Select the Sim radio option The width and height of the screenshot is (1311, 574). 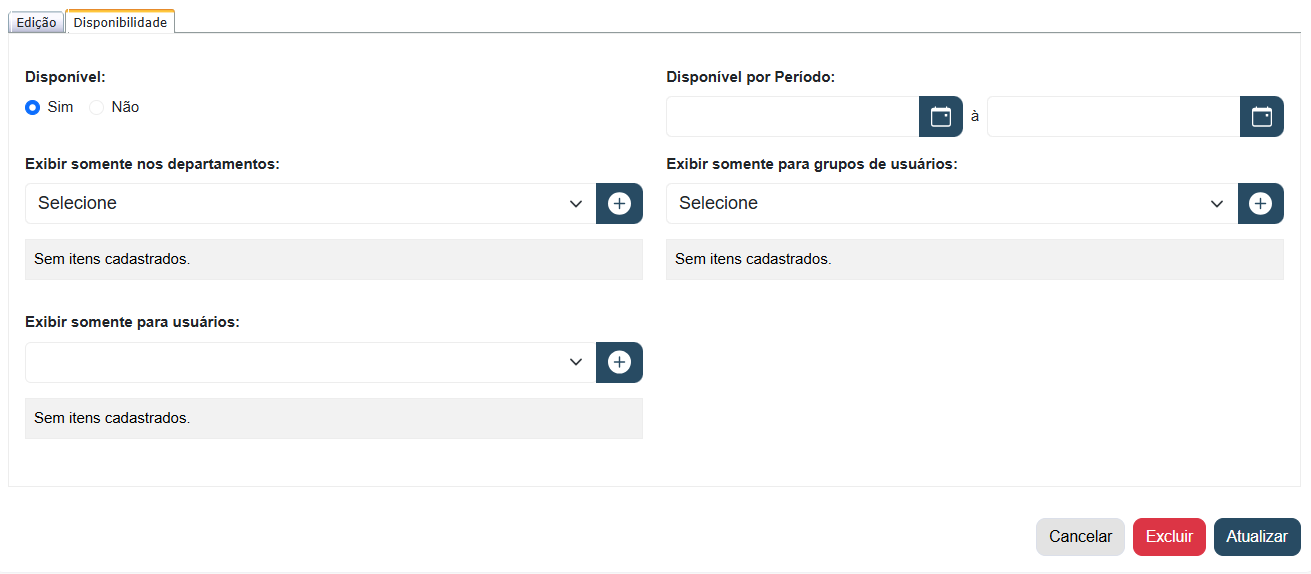tap(33, 107)
